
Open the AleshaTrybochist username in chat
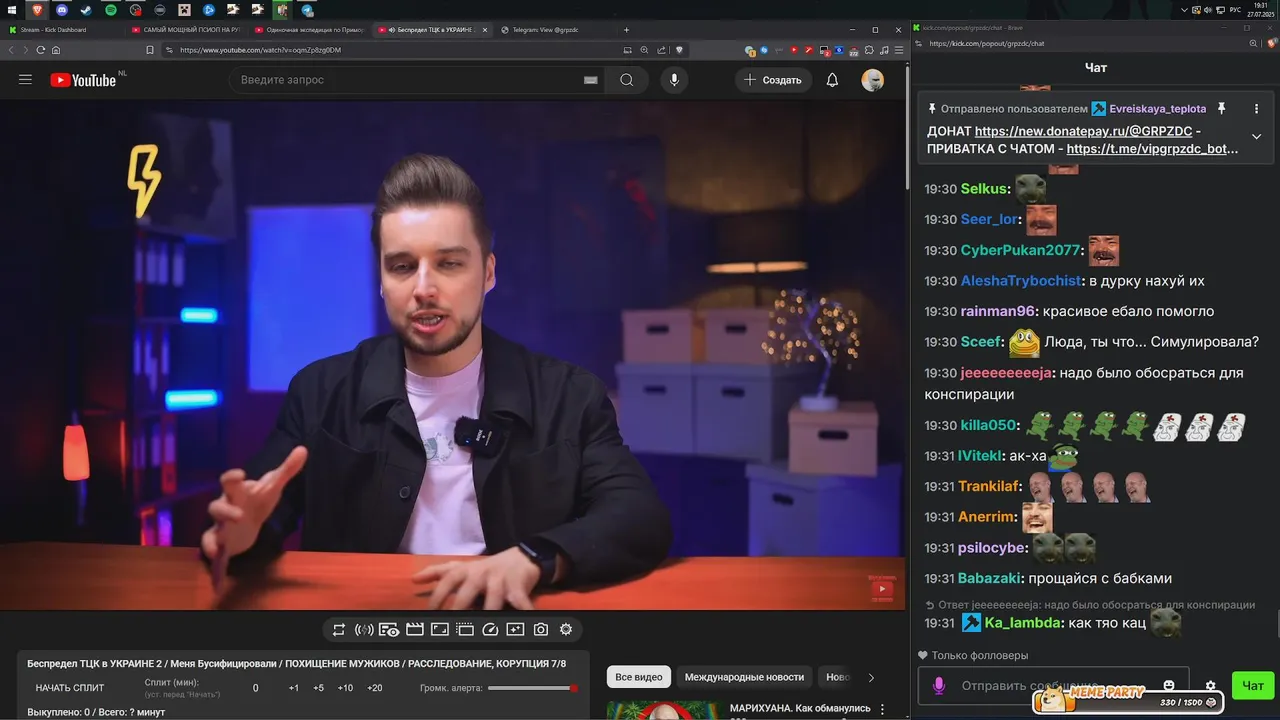tap(1021, 281)
